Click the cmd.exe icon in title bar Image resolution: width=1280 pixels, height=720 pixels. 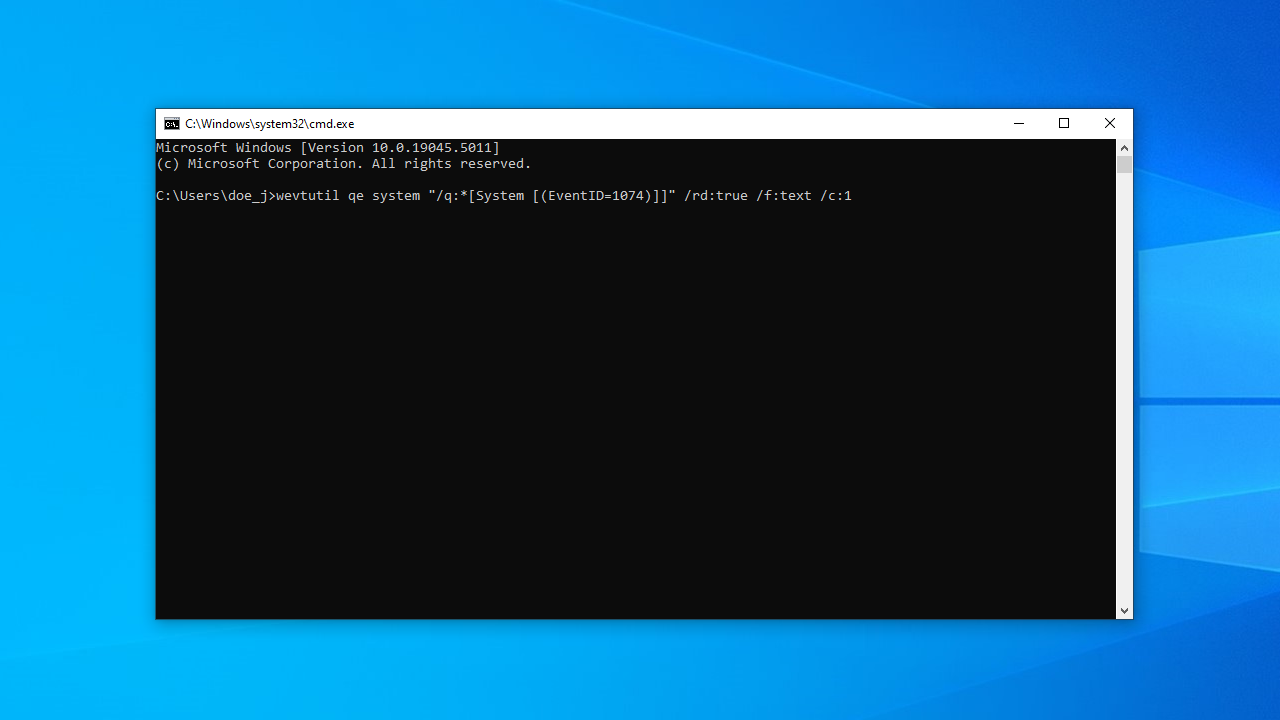(172, 124)
